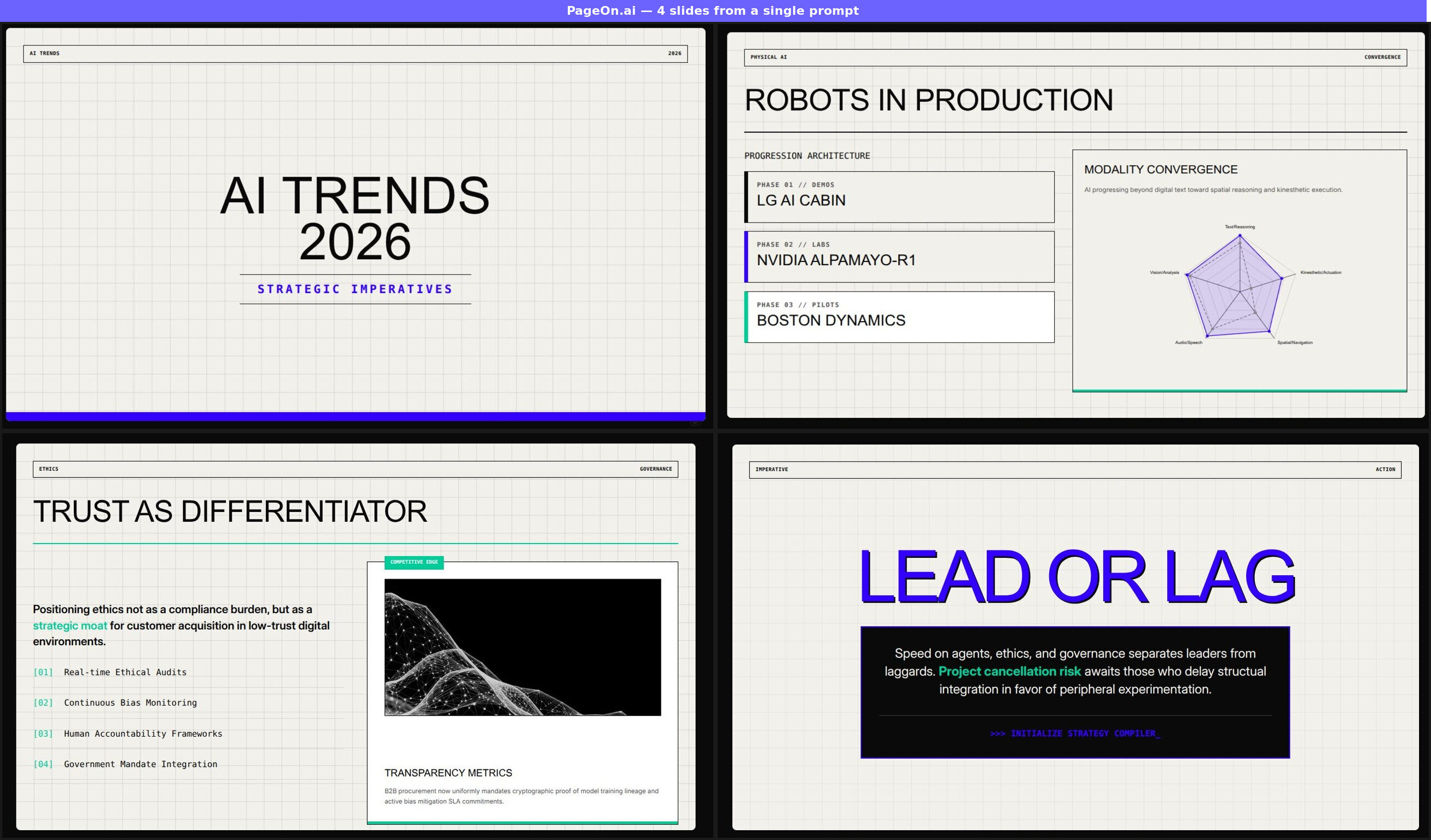The height and width of the screenshot is (840, 1431).
Task: Click the INITIALIZE STRATEGY COMPILER button
Action: [x=1074, y=733]
